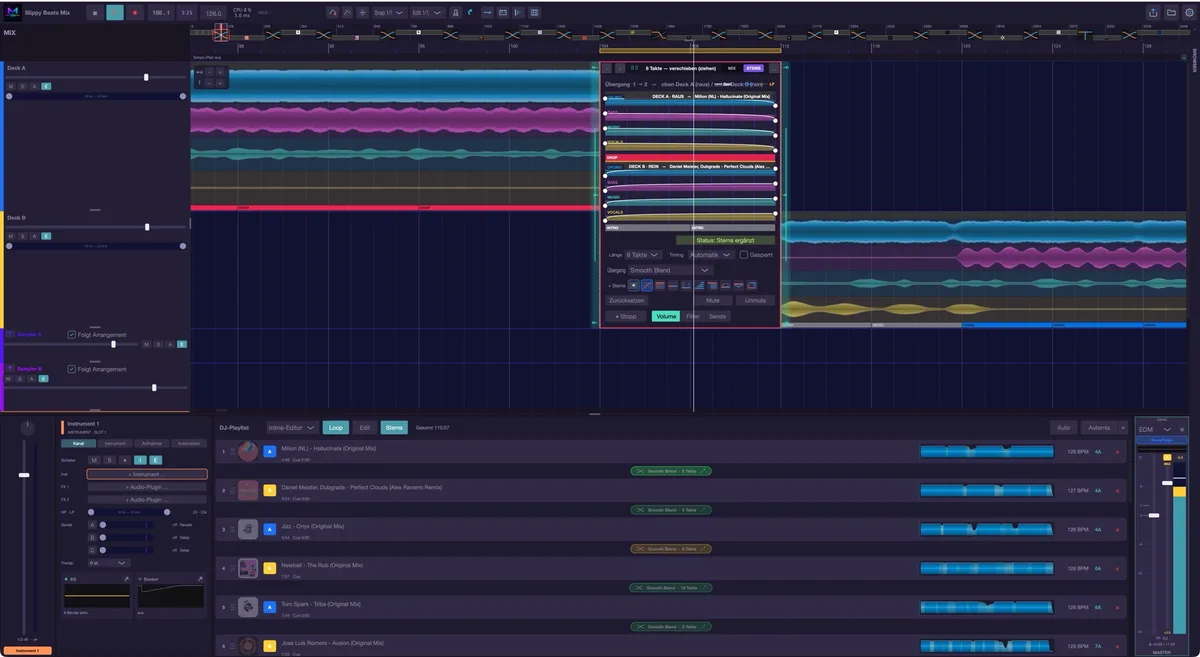Click + Stopp button
Image resolution: width=1200 pixels, height=657 pixels.
coord(626,316)
